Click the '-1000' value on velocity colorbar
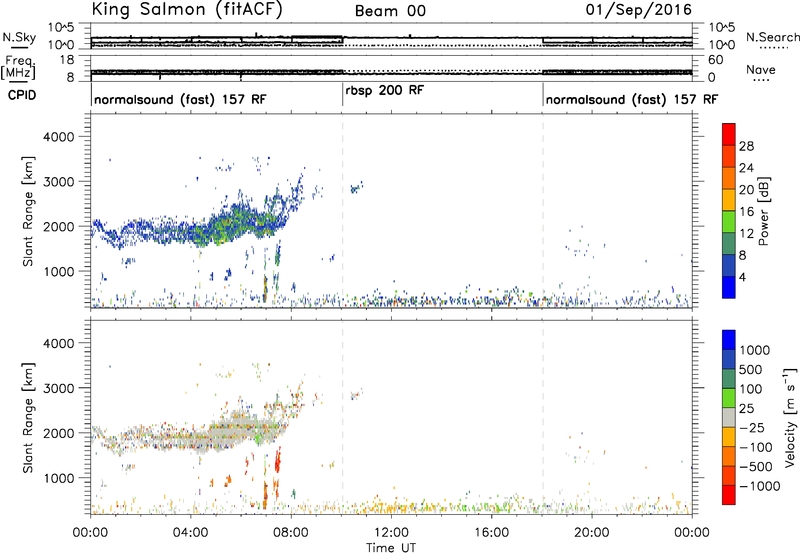Screen dimensions: 800x554 (x=760, y=486)
